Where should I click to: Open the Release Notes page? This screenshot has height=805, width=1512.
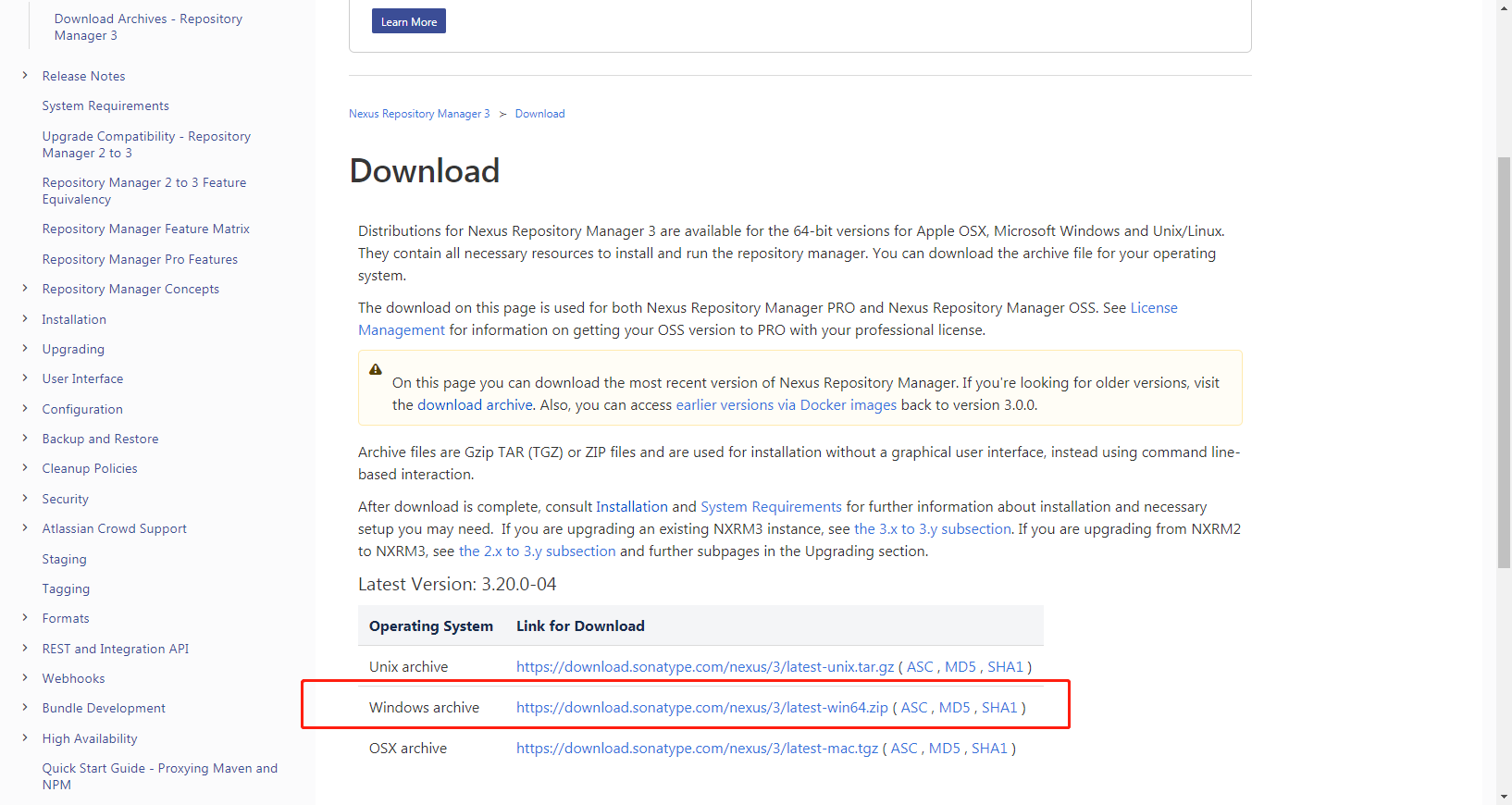click(x=83, y=76)
